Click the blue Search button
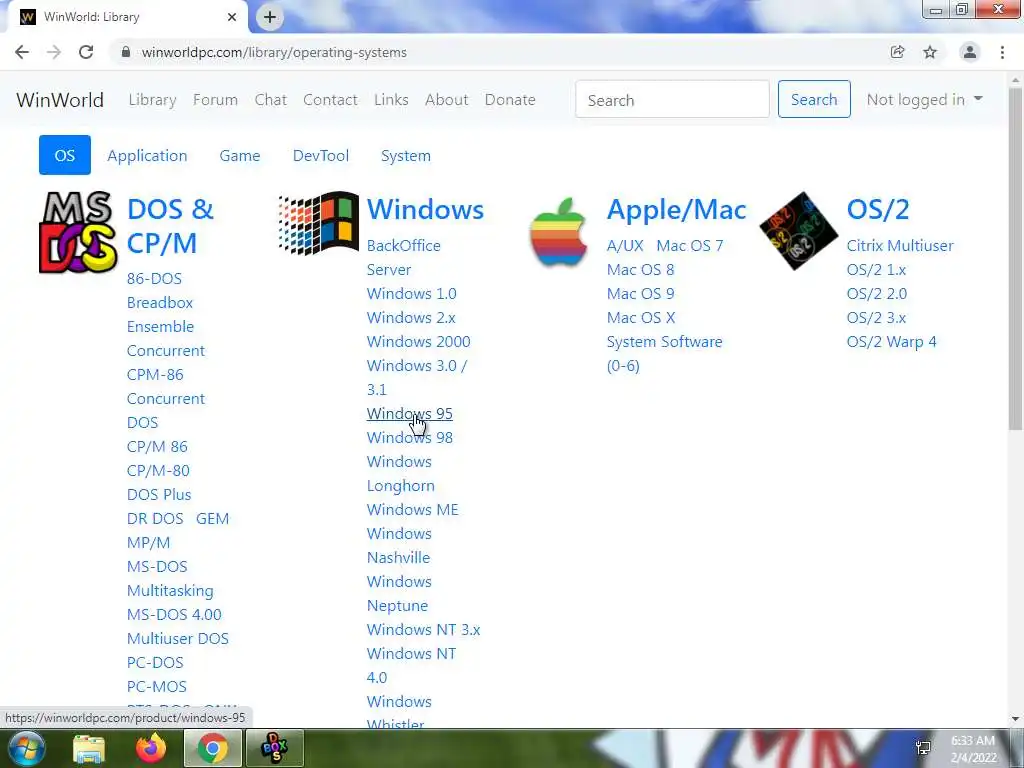Image resolution: width=1024 pixels, height=768 pixels. [814, 99]
